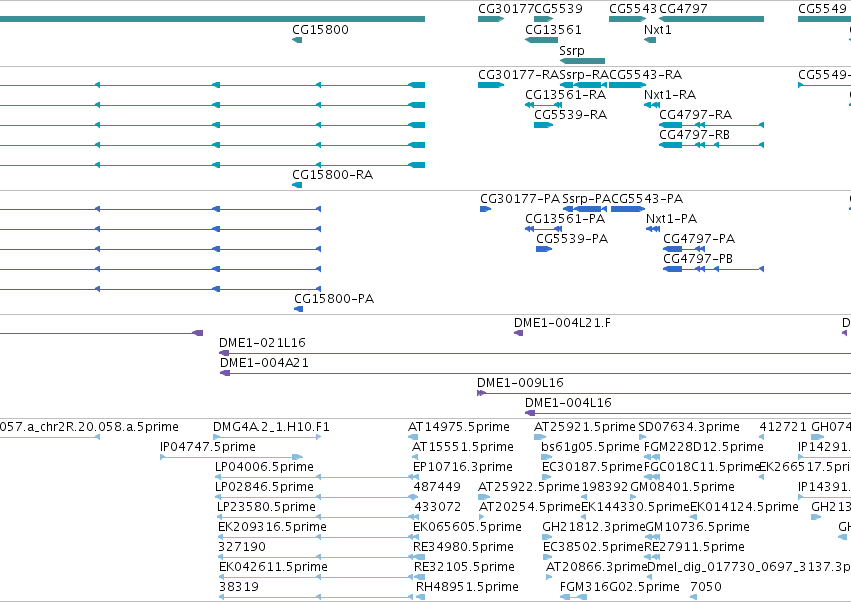851x602 pixels.
Task: Click the DME1-004L21.F clone label
Action: point(562,324)
